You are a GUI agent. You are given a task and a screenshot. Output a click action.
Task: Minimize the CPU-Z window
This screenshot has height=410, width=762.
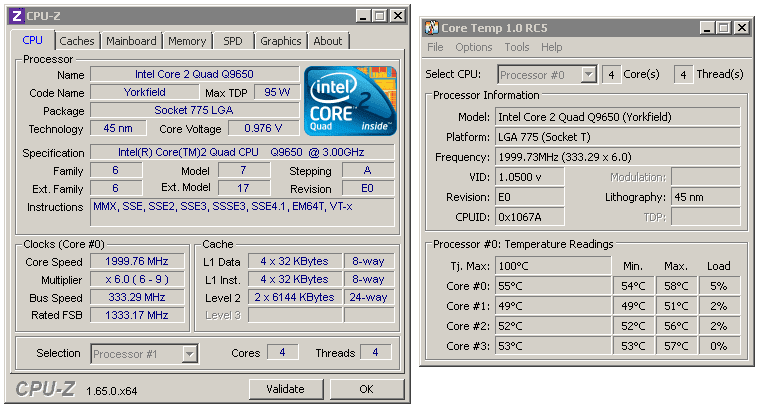363,16
